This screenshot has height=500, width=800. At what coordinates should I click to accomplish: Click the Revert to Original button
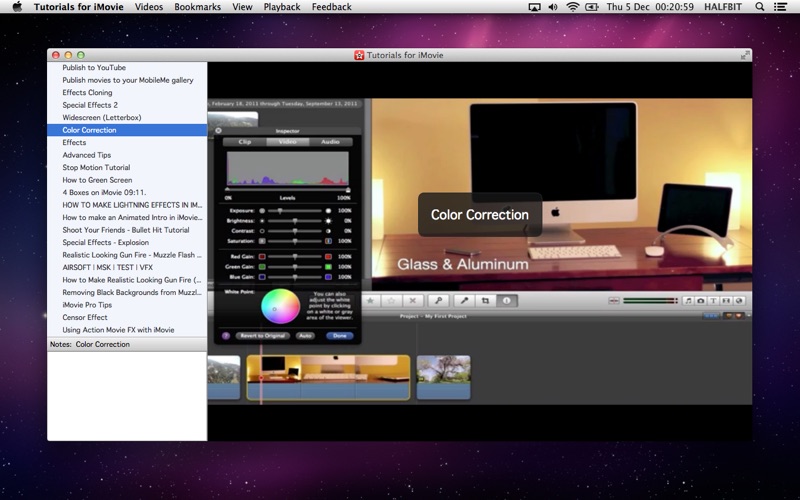click(x=263, y=336)
